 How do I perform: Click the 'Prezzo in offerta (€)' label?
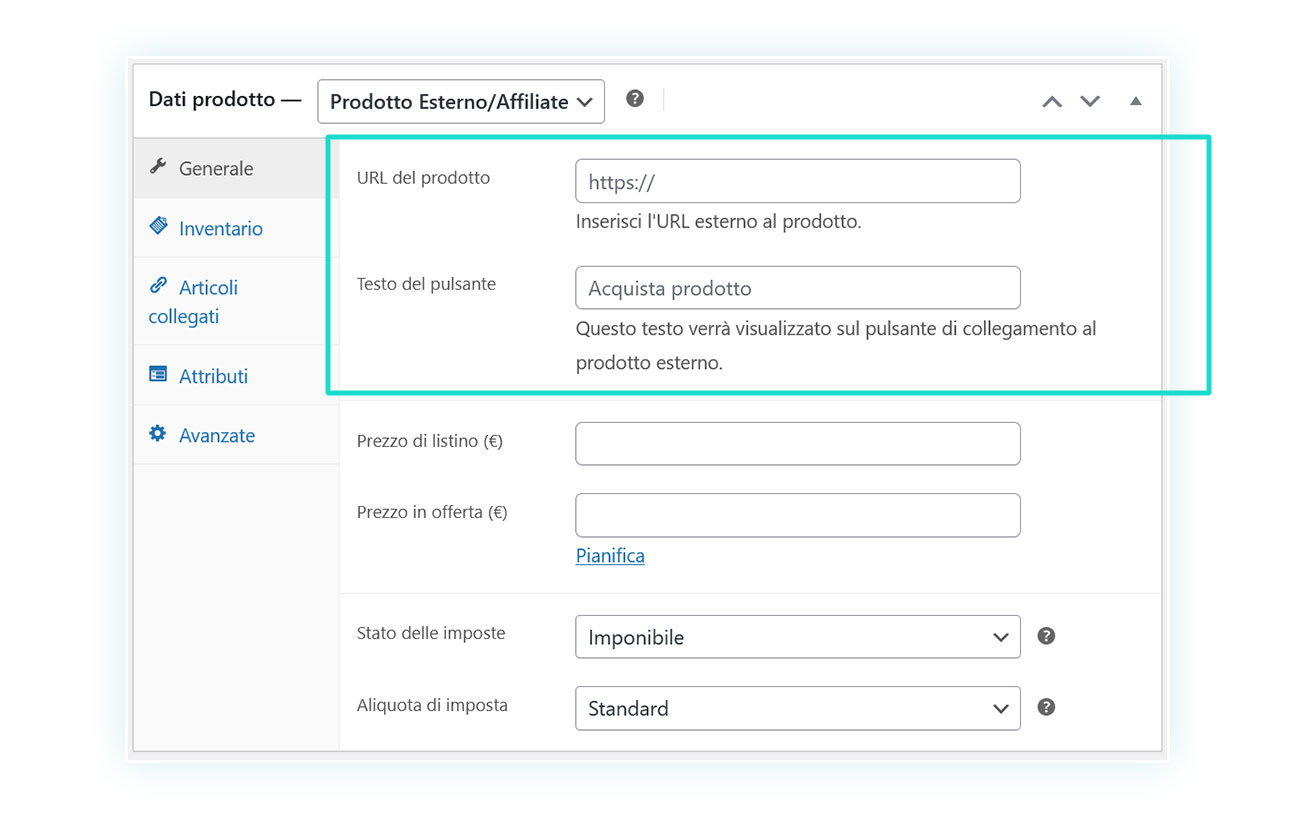click(x=432, y=512)
